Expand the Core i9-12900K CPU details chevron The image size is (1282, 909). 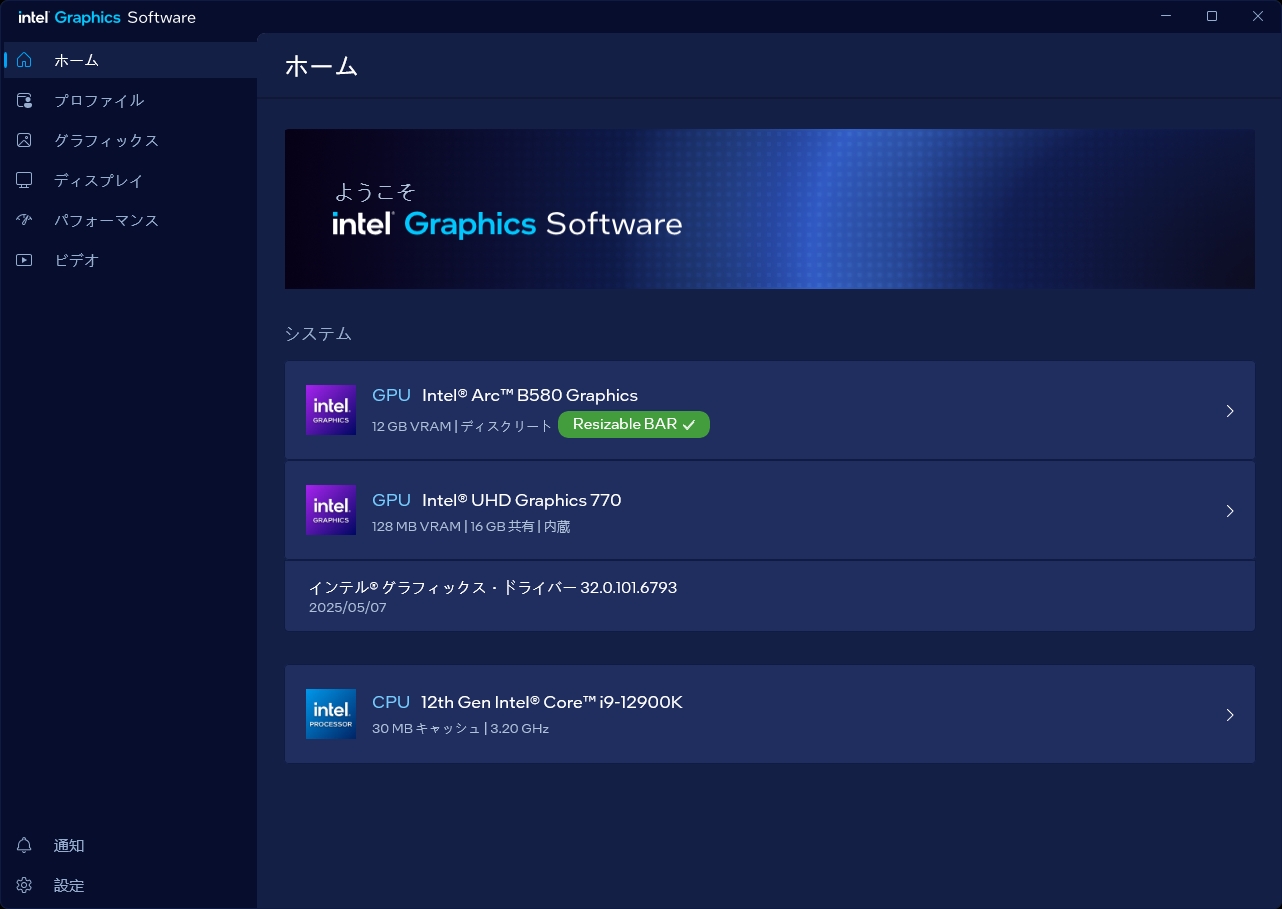point(1230,715)
